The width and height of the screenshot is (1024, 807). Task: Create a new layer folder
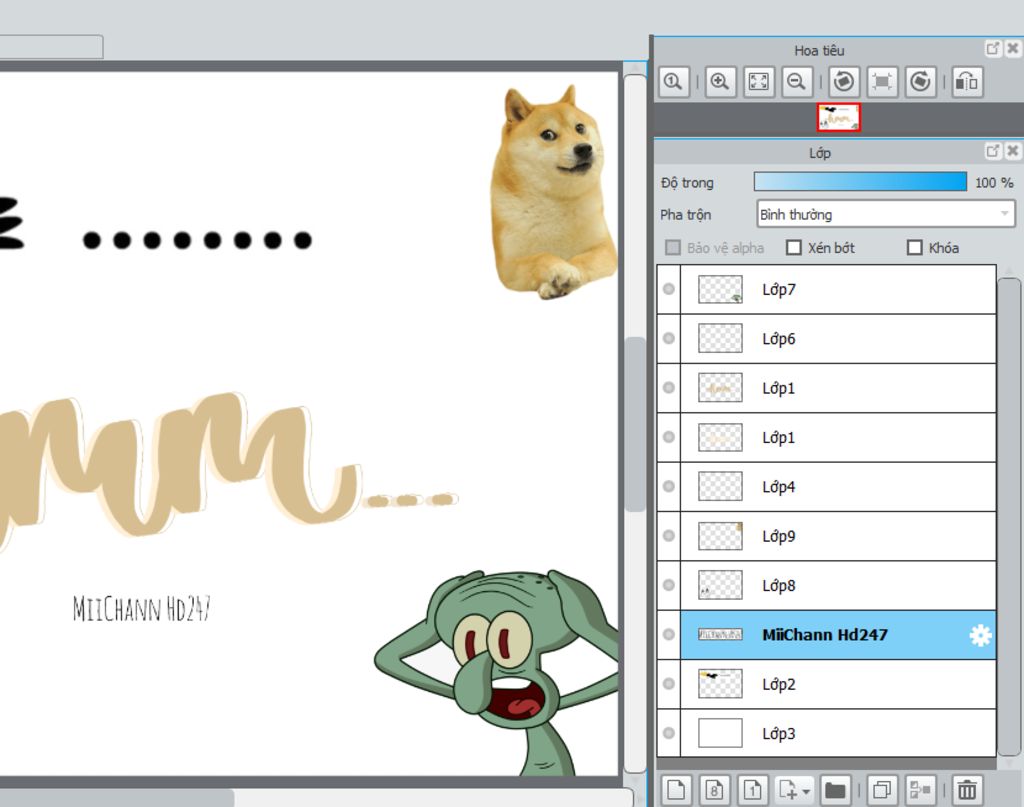835,790
